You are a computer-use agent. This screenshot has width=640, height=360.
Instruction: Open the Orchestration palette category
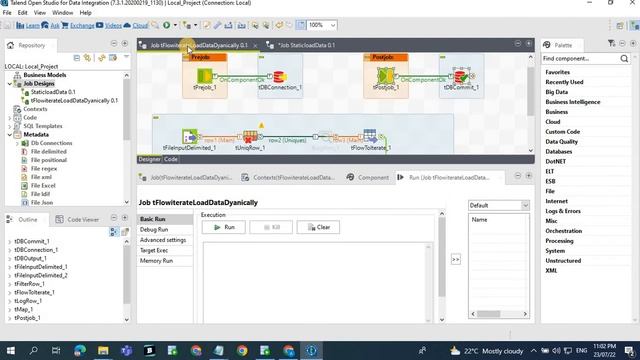[x=564, y=231]
